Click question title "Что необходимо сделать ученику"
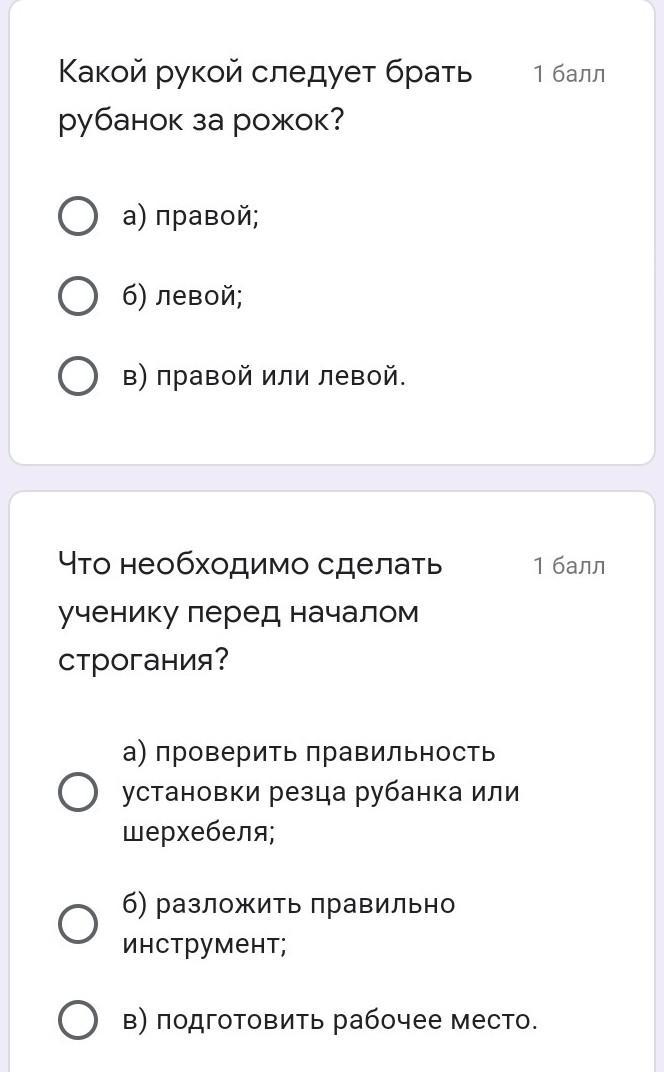Viewport: 664px width, 1072px height. click(250, 565)
